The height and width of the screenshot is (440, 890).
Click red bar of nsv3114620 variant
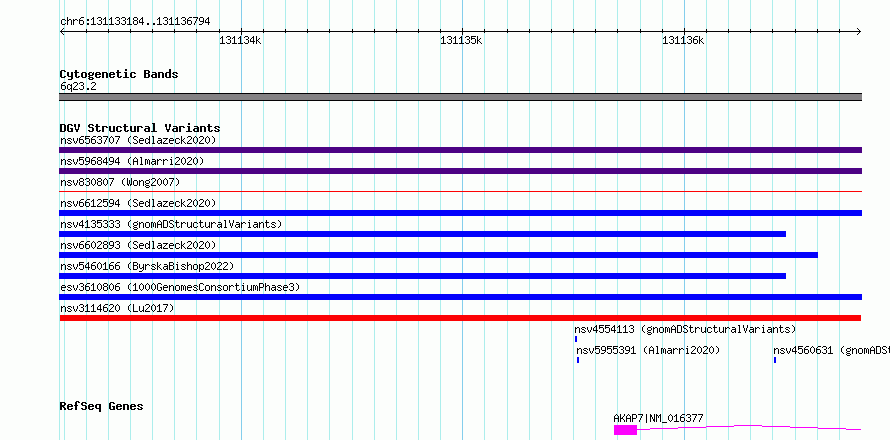pos(460,318)
